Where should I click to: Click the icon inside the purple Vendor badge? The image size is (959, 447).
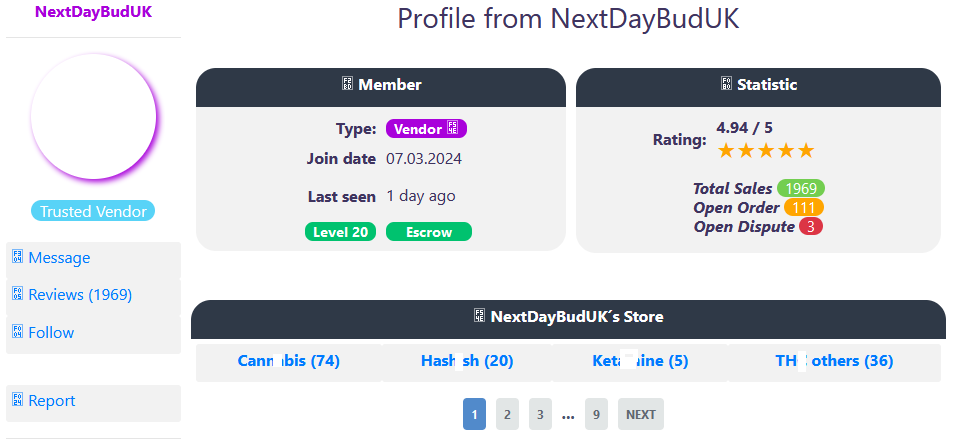[452, 129]
